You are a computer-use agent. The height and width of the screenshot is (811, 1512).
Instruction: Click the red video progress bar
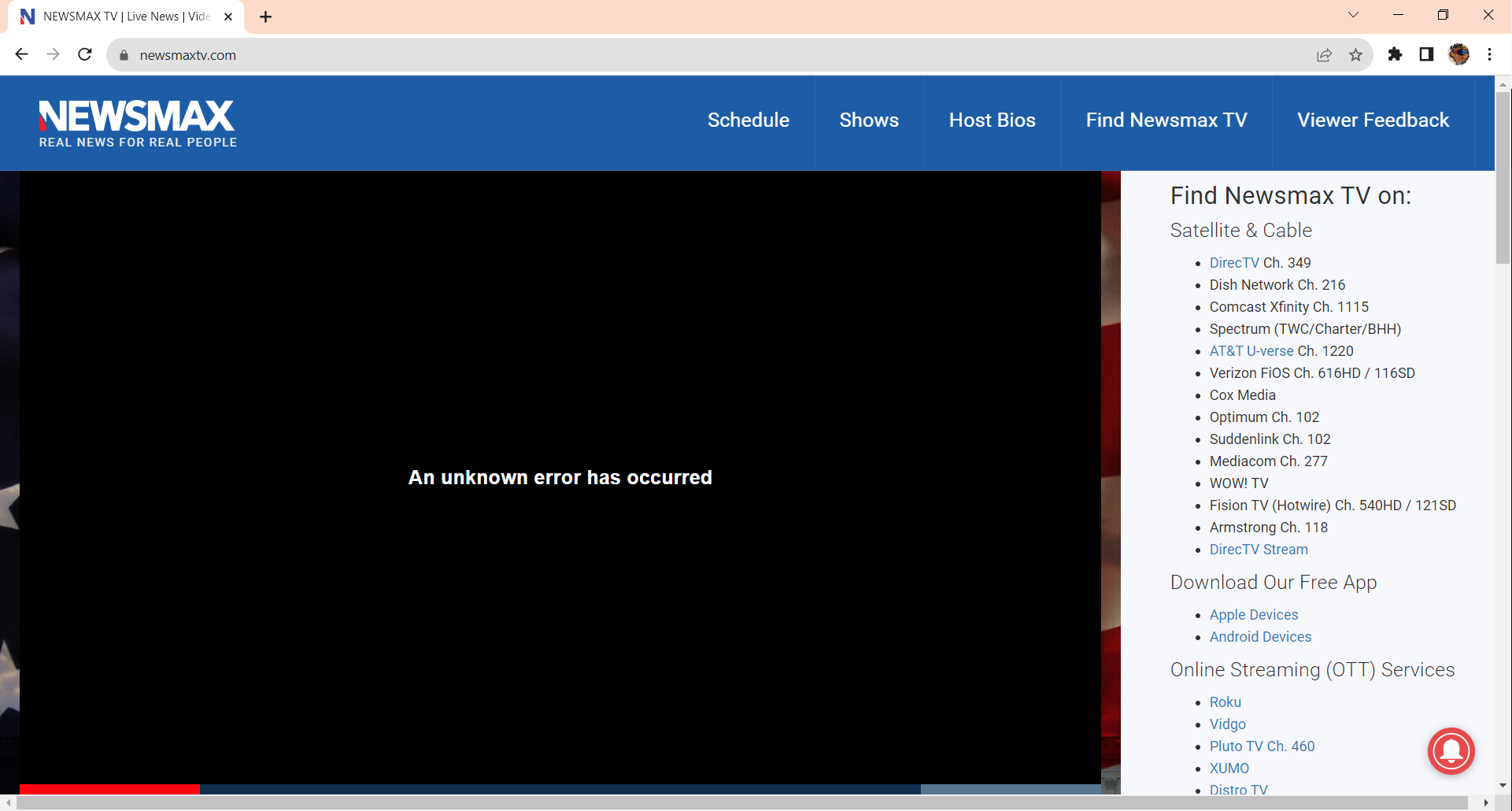(x=109, y=789)
